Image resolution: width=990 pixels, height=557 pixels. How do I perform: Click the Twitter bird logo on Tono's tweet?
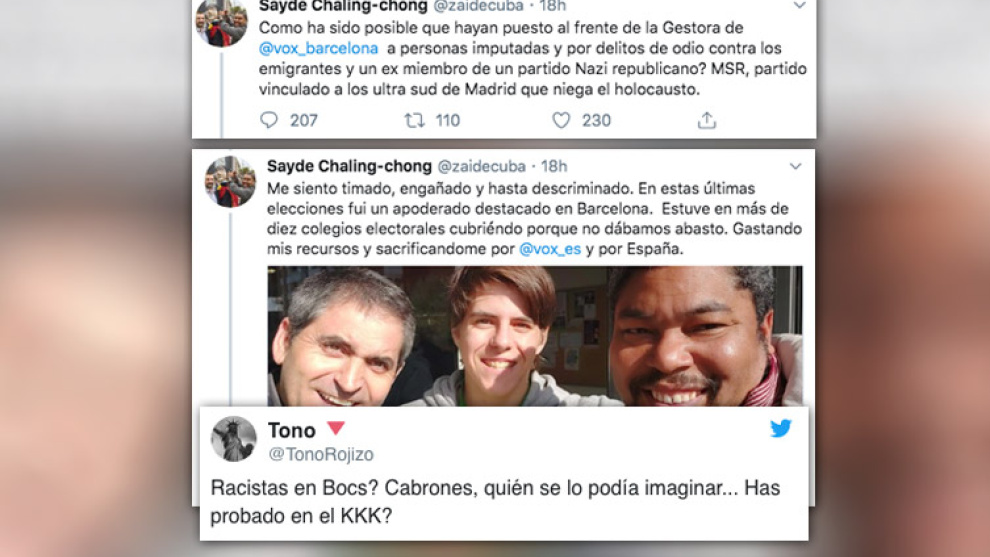pyautogui.click(x=781, y=428)
